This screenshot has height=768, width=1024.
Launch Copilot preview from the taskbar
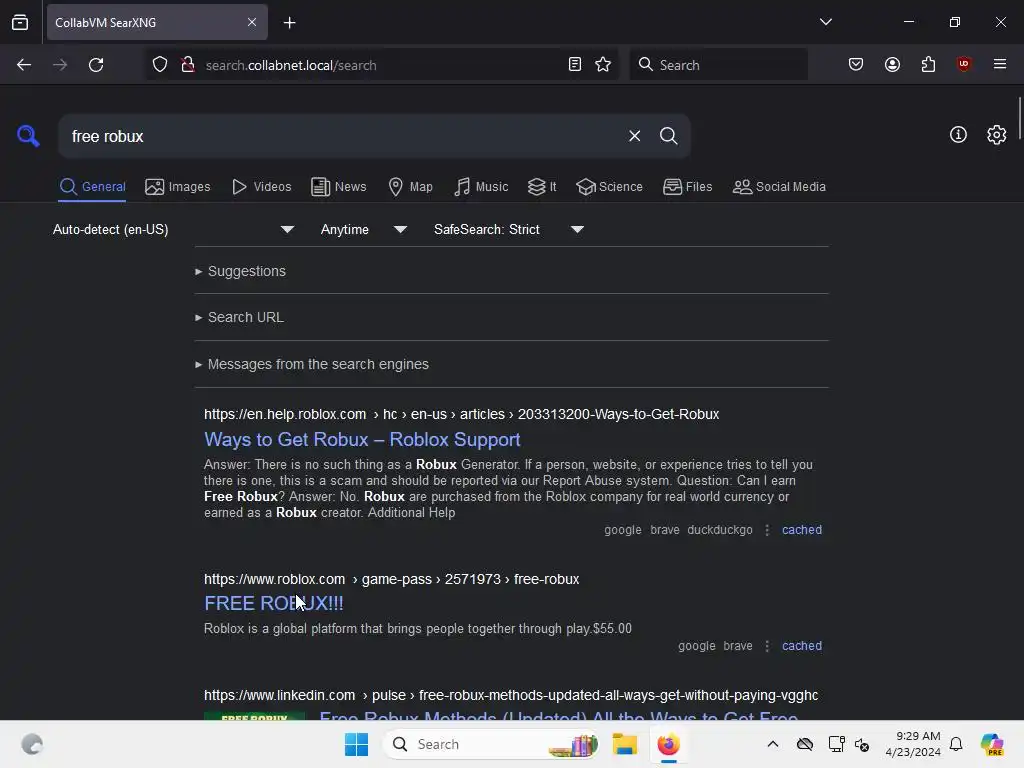(991, 744)
